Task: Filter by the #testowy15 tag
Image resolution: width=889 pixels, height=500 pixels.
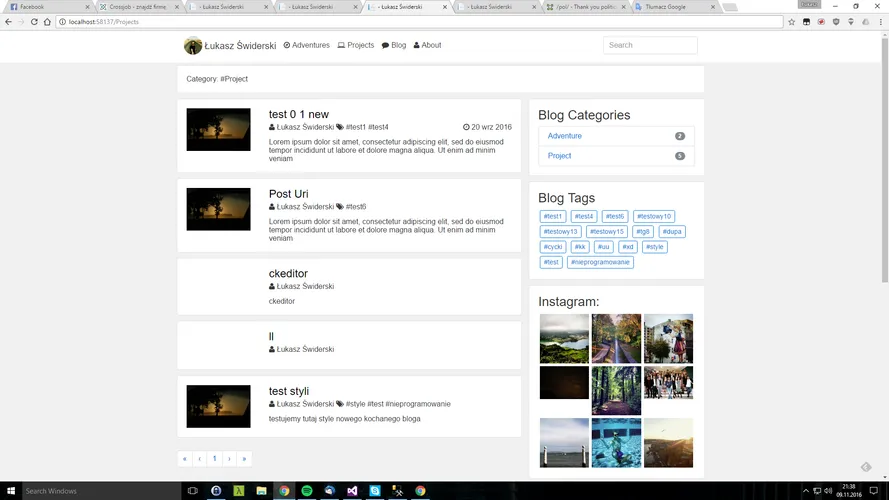Action: pos(607,231)
